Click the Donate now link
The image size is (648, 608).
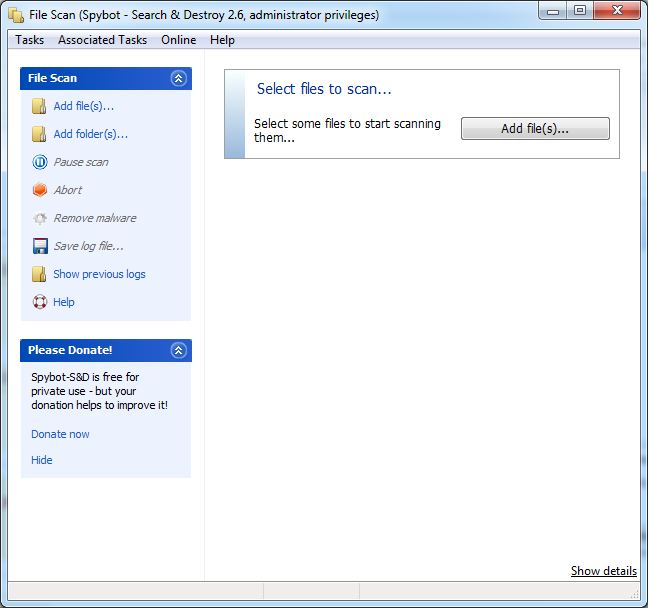(x=60, y=434)
